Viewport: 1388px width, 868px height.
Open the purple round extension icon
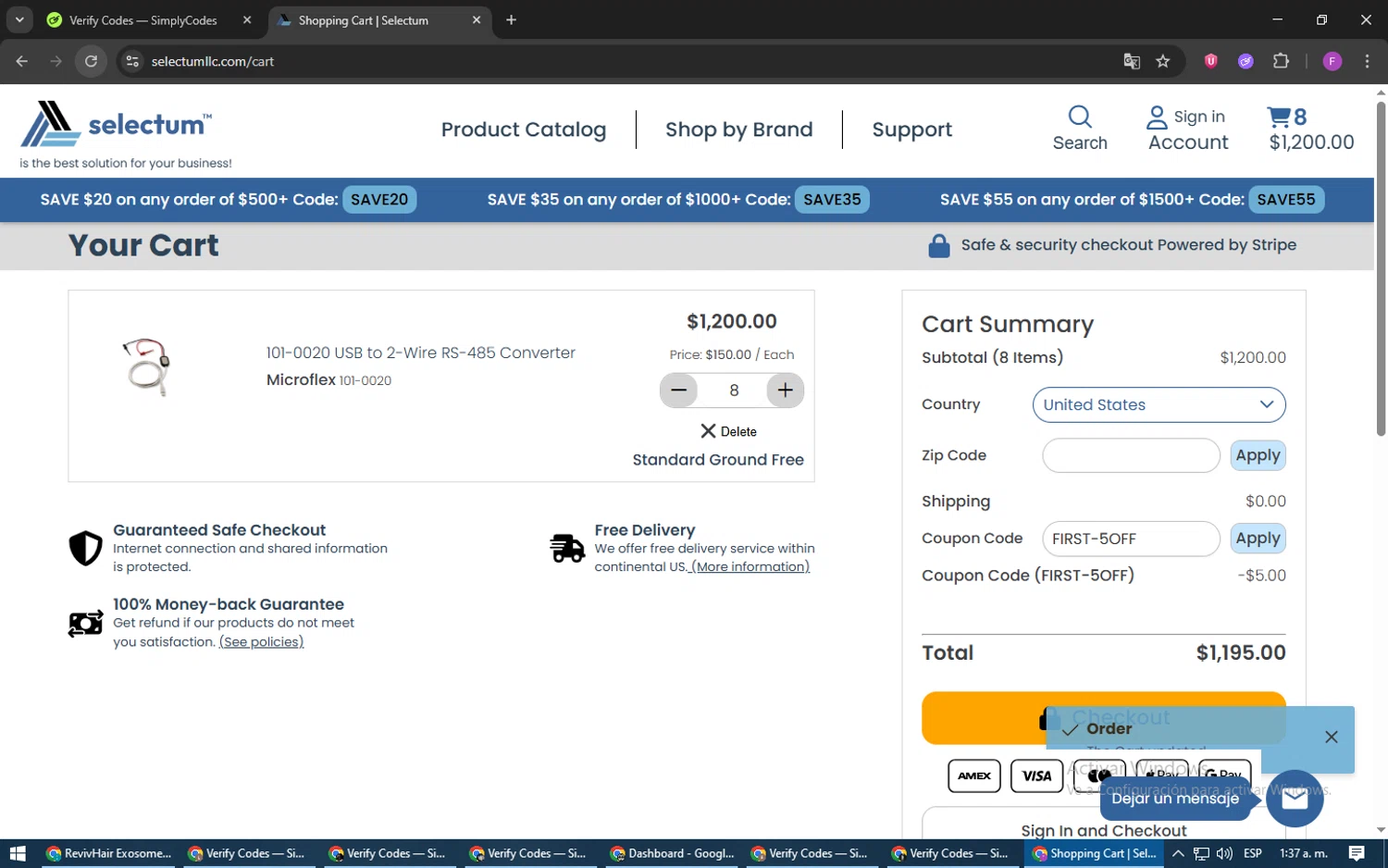click(x=1245, y=61)
